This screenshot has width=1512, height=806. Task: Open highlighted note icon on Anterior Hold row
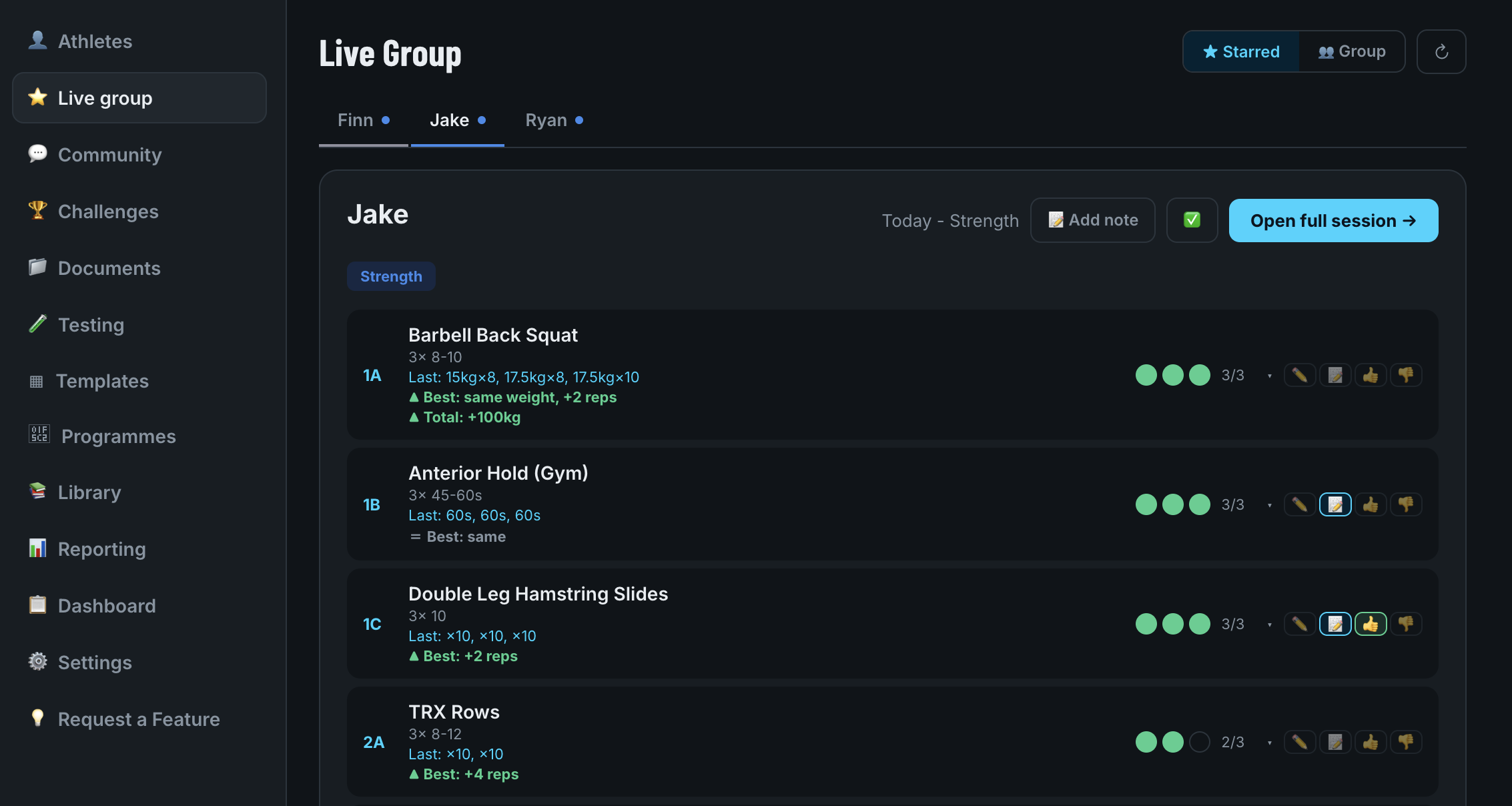click(1335, 504)
